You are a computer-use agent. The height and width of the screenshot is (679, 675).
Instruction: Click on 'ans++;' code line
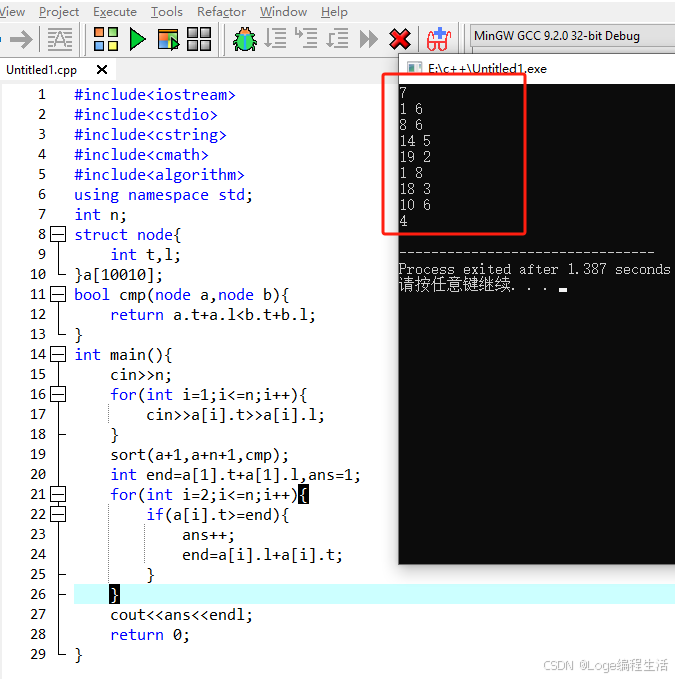coord(208,535)
